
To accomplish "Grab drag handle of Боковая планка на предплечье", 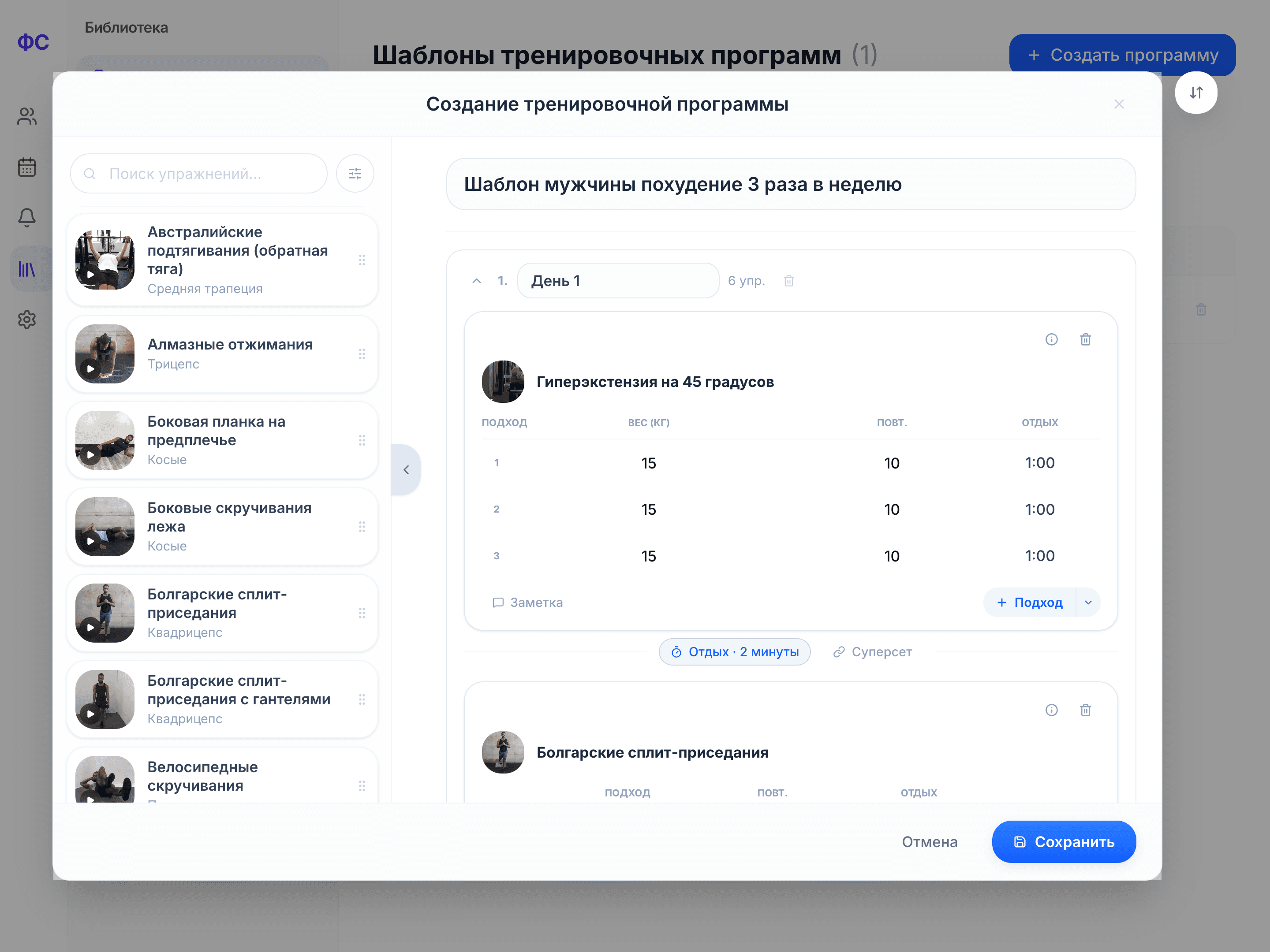I will 362,440.
